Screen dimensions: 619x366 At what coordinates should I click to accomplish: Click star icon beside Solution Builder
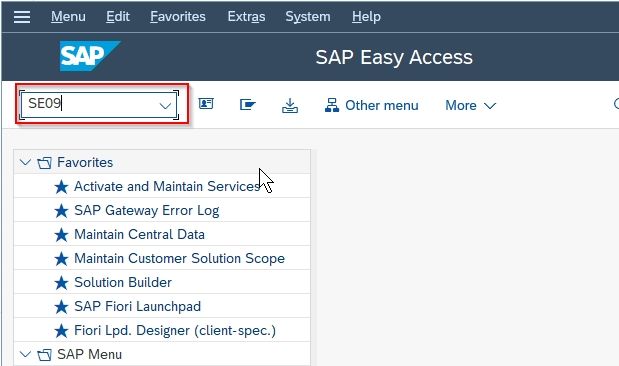click(61, 283)
